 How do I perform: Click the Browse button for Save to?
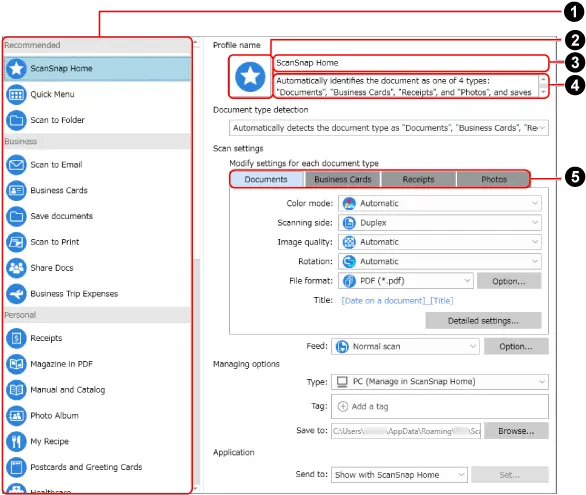(x=516, y=431)
